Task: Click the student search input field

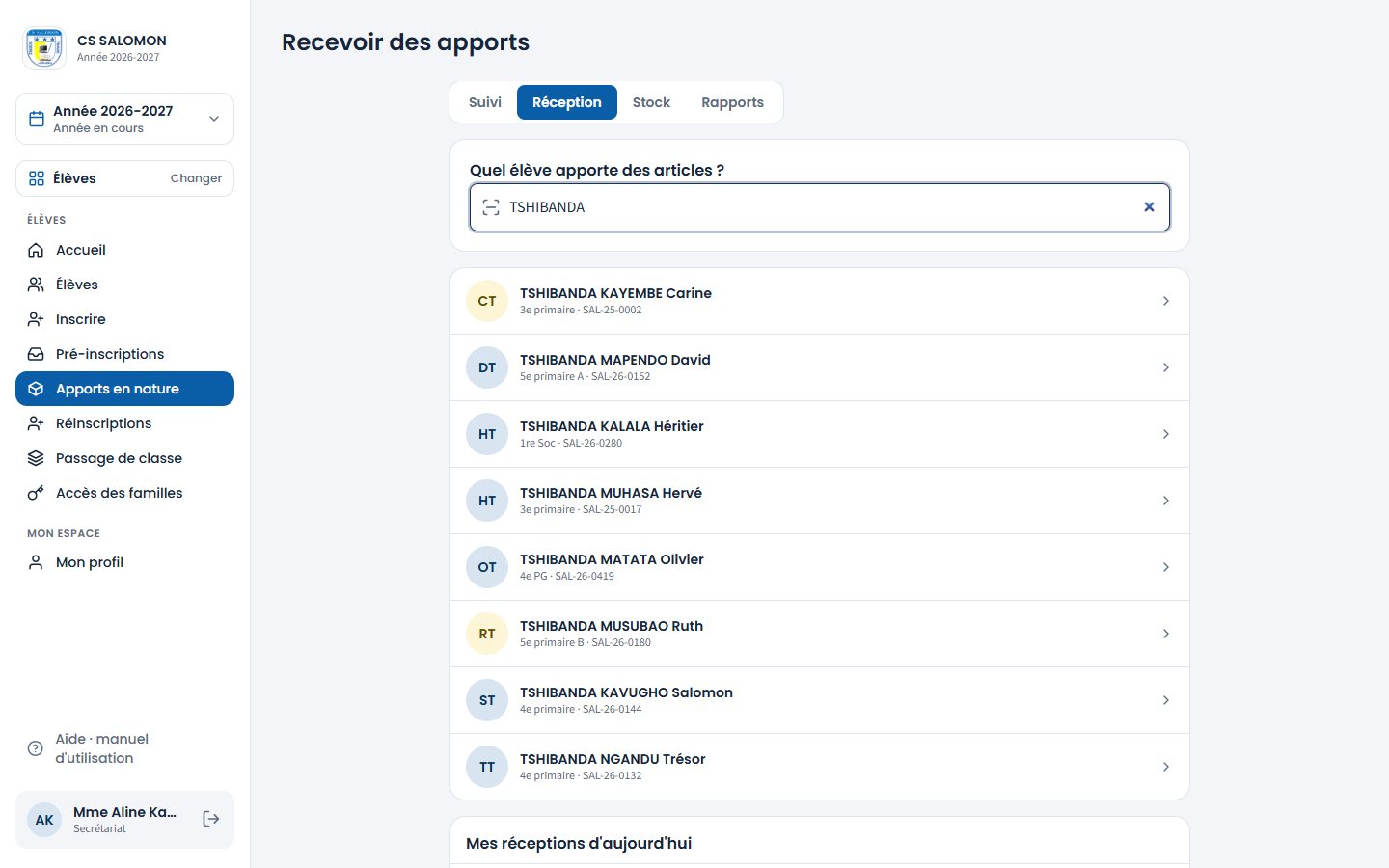Action: pos(820,207)
